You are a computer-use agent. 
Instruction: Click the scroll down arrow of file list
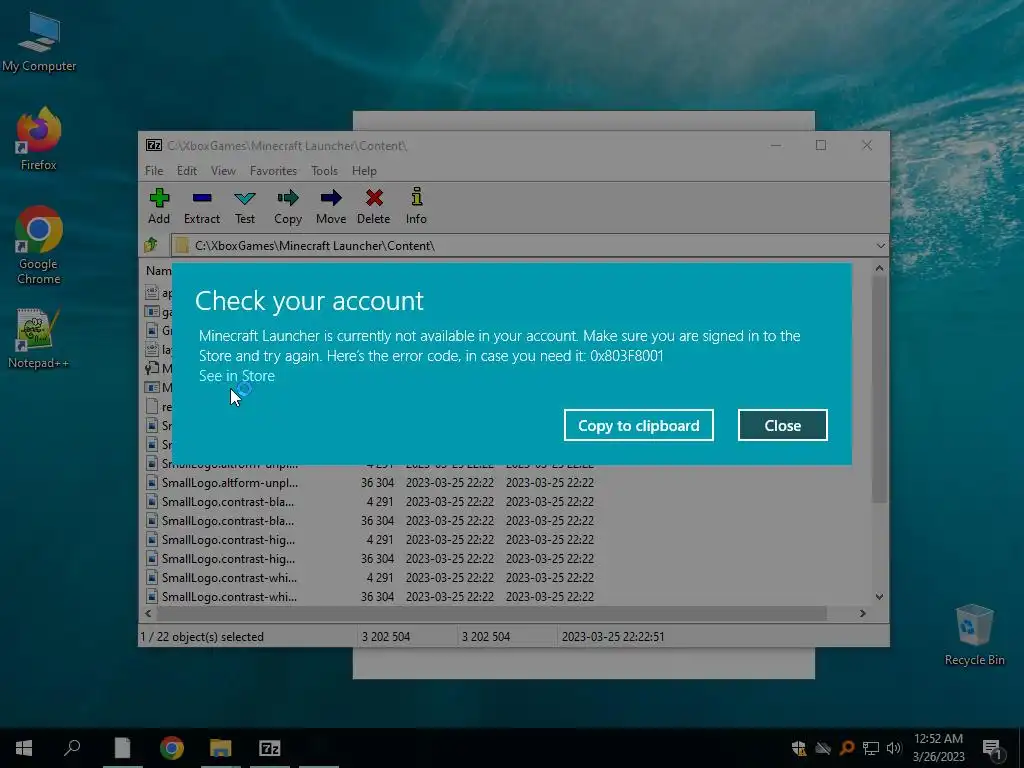pos(880,596)
